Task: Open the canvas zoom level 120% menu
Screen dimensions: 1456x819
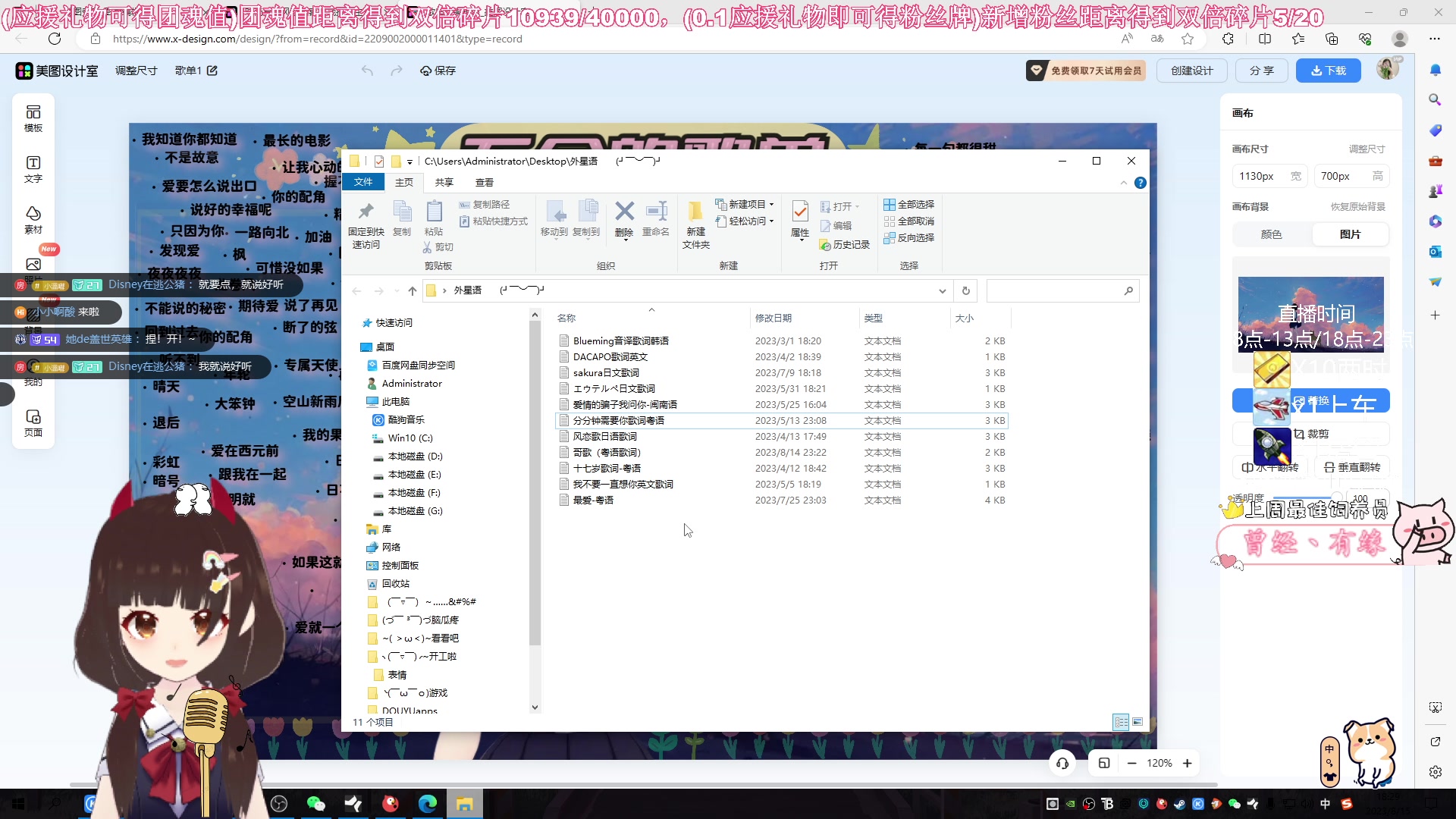Action: click(1159, 763)
